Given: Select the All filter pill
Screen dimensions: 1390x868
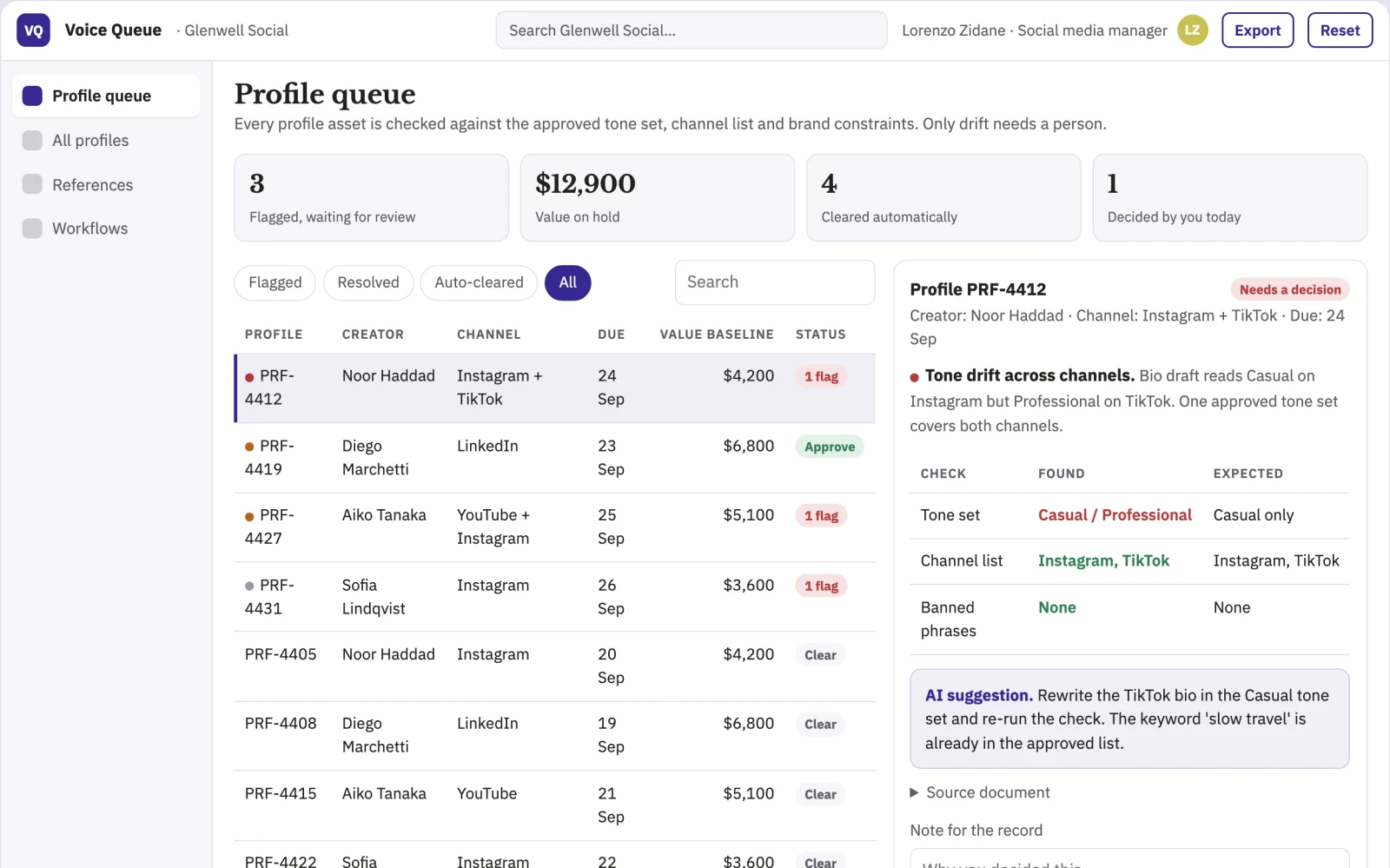Looking at the screenshot, I should pyautogui.click(x=567, y=282).
